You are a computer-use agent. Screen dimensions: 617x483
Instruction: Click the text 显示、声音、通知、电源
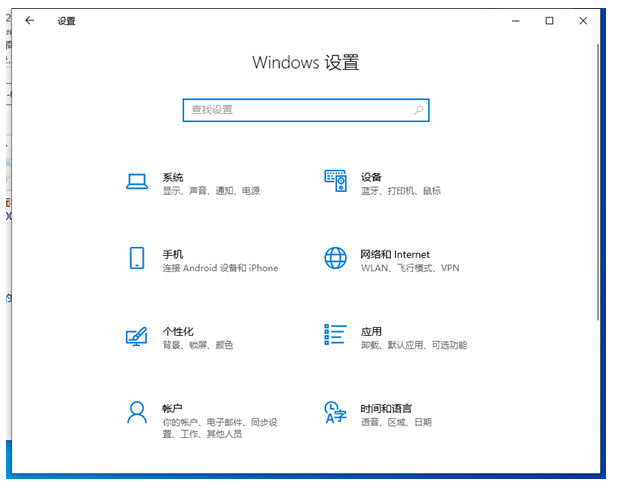[211, 191]
